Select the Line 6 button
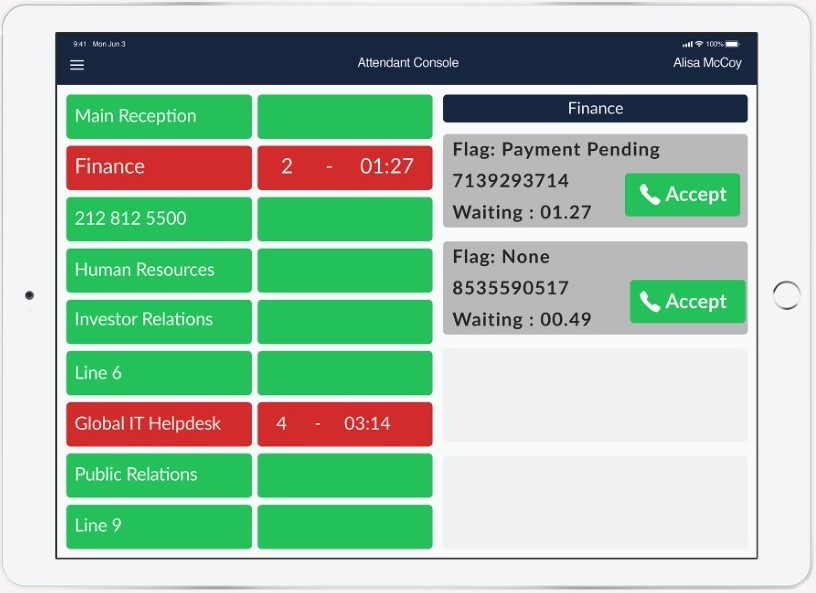The image size is (816, 593). click(x=159, y=372)
